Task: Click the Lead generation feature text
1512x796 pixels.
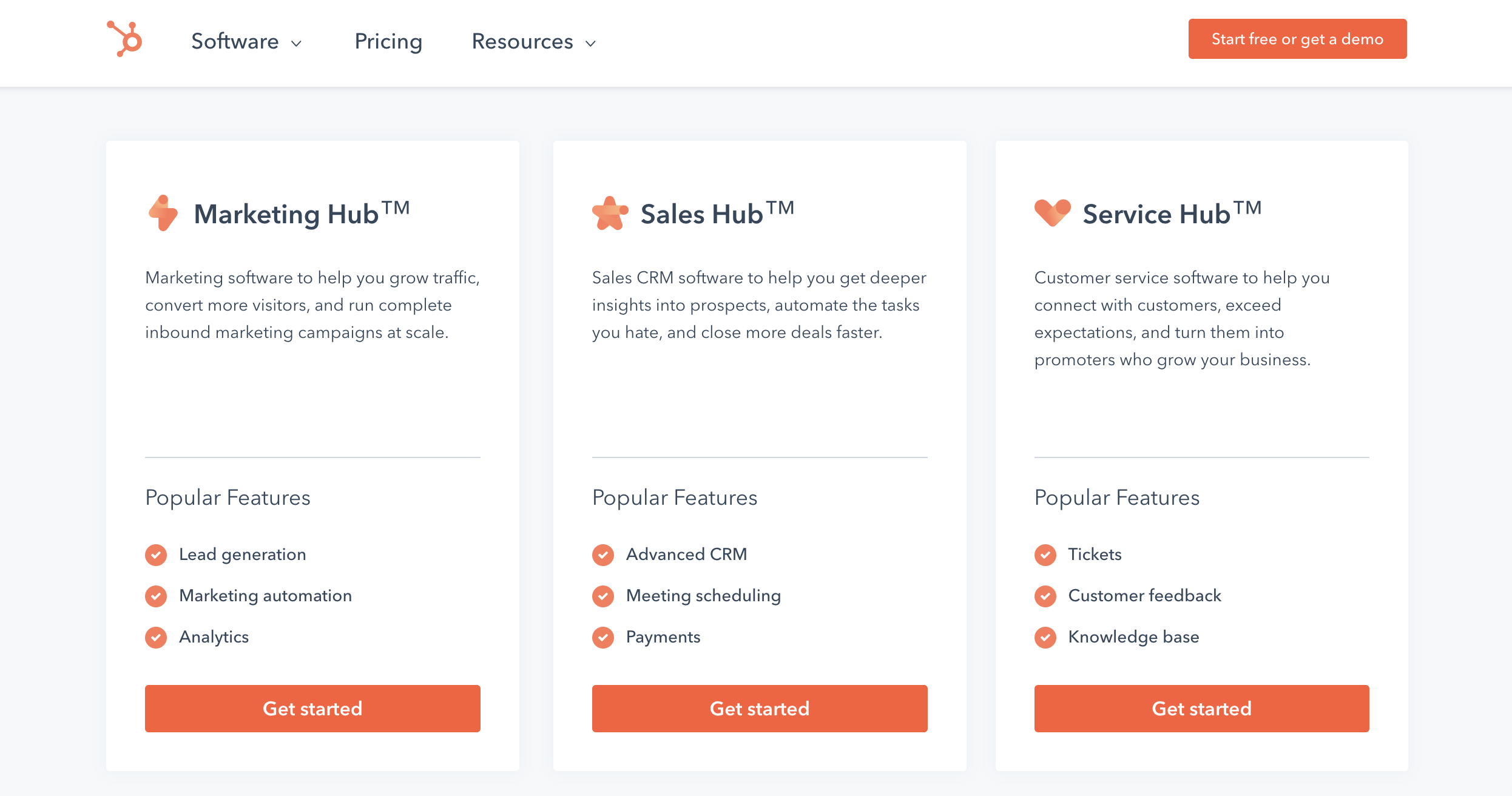Action: coord(243,555)
